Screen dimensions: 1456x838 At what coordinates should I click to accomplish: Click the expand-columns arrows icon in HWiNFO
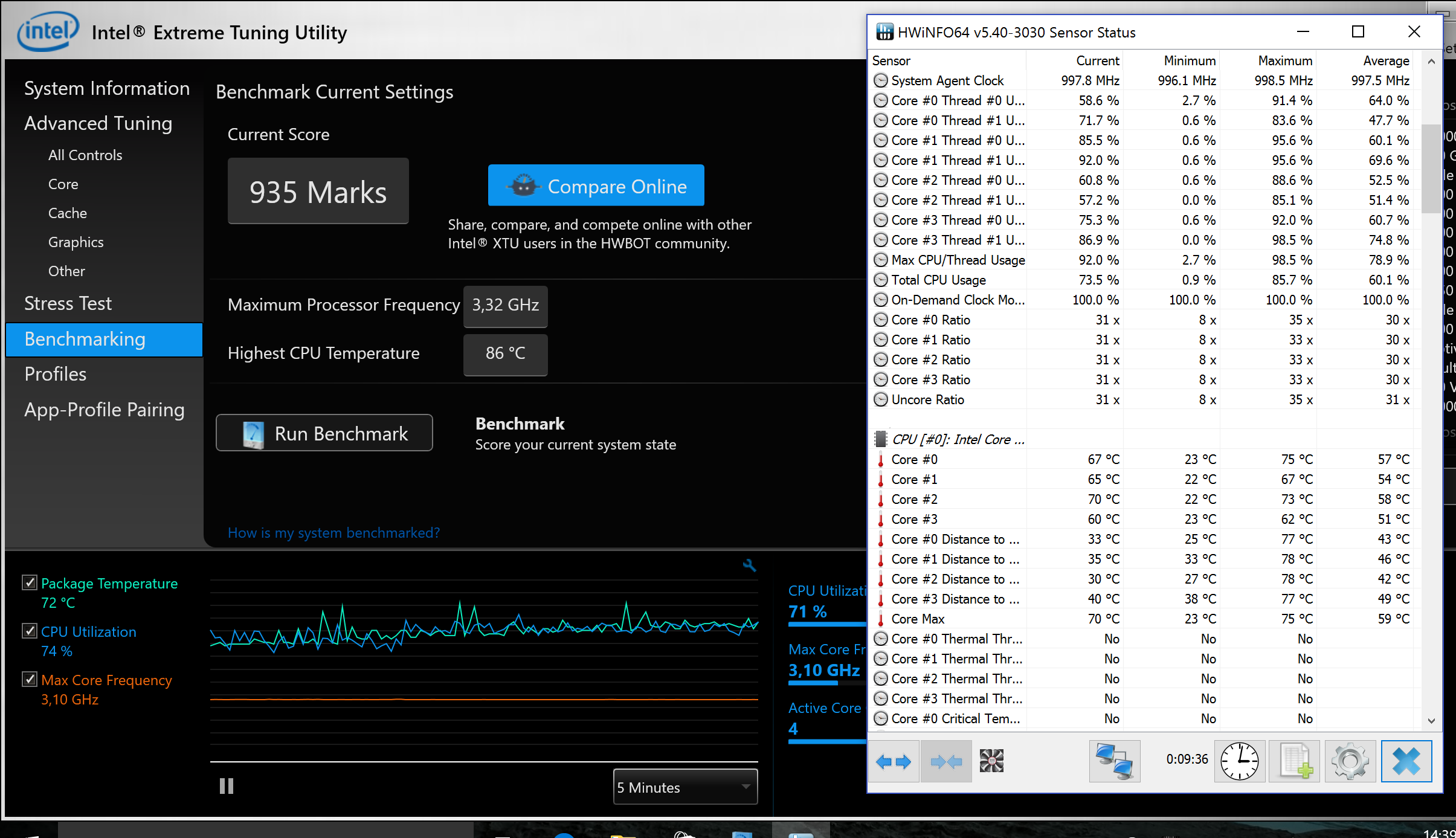coord(894,761)
